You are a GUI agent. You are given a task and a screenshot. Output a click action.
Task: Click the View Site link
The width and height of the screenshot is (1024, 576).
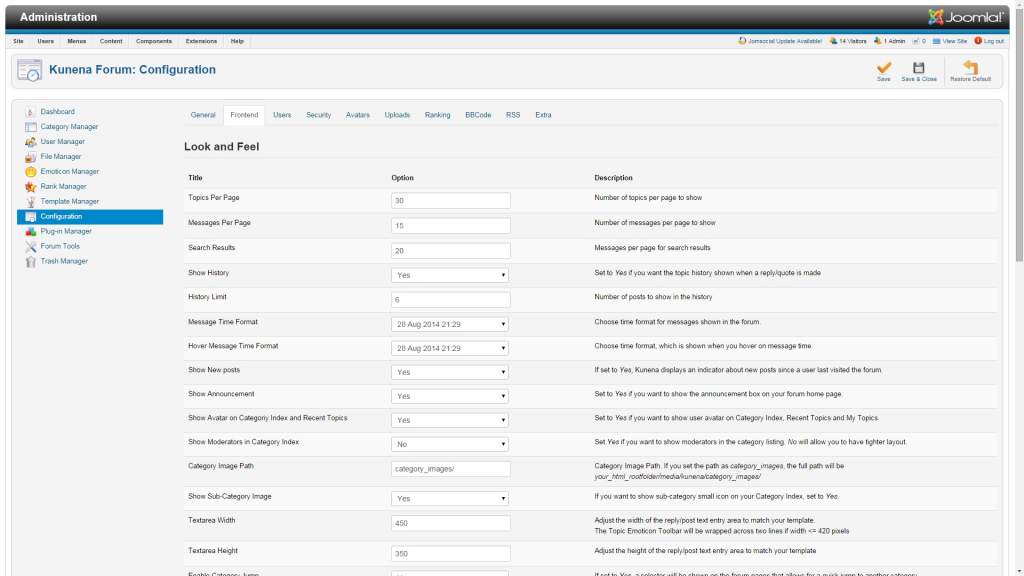[954, 41]
